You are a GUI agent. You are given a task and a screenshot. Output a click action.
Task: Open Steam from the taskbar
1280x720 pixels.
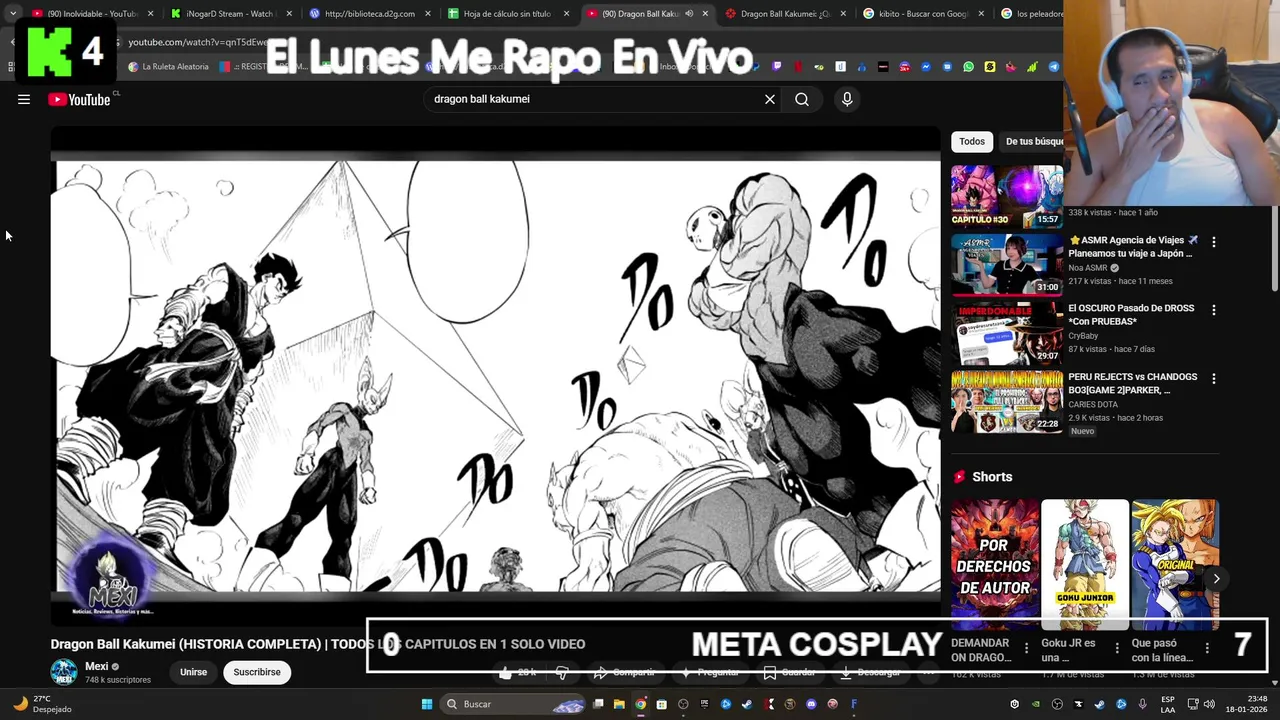pos(747,704)
